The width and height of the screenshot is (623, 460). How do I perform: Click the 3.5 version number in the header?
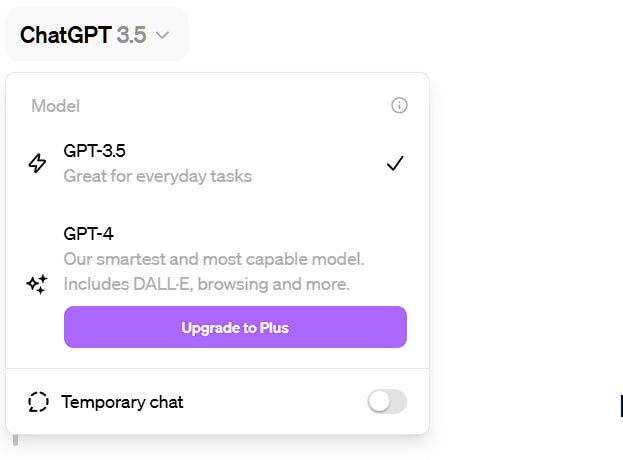point(131,35)
